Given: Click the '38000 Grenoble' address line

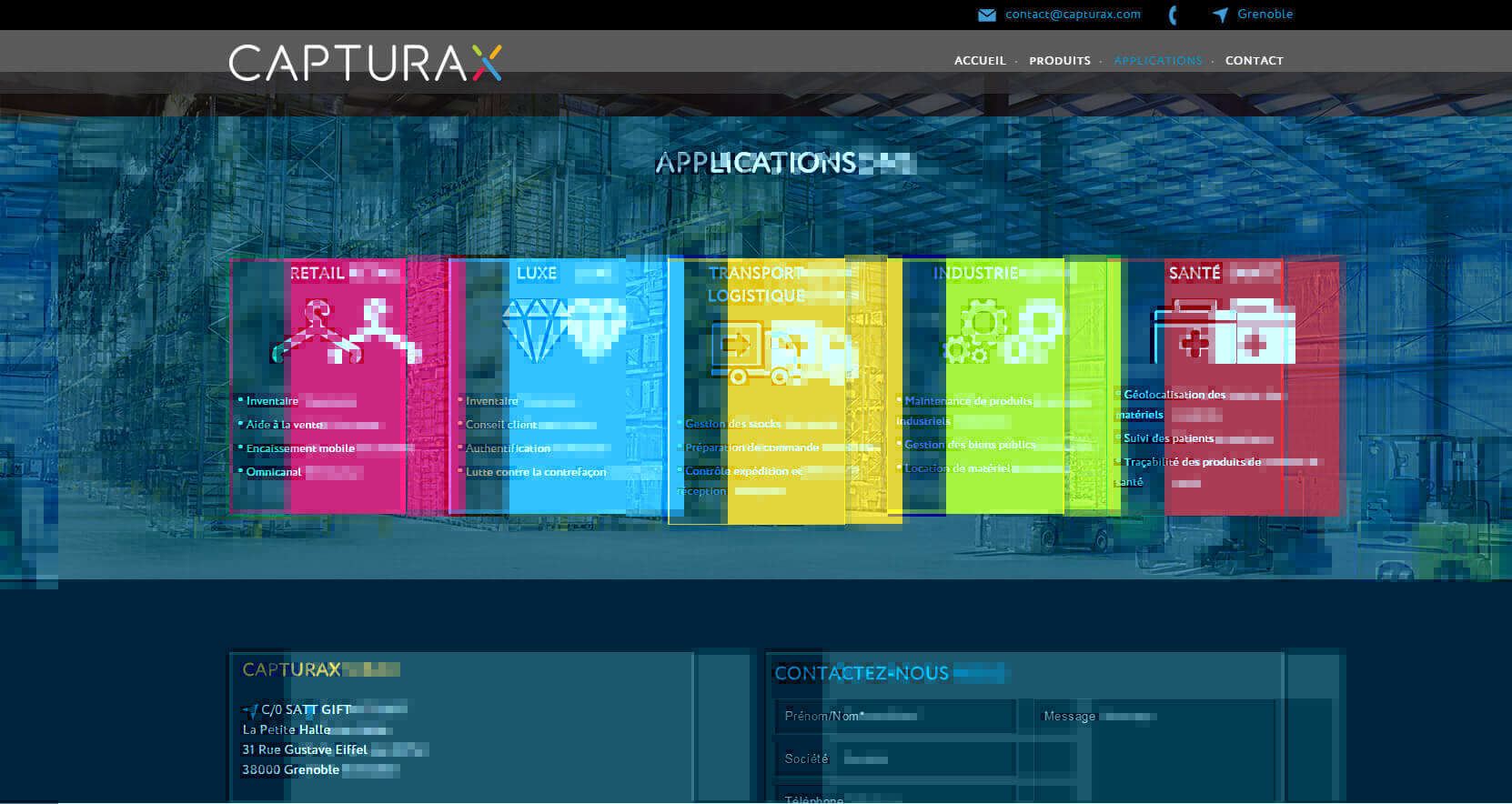Looking at the screenshot, I should (x=290, y=769).
